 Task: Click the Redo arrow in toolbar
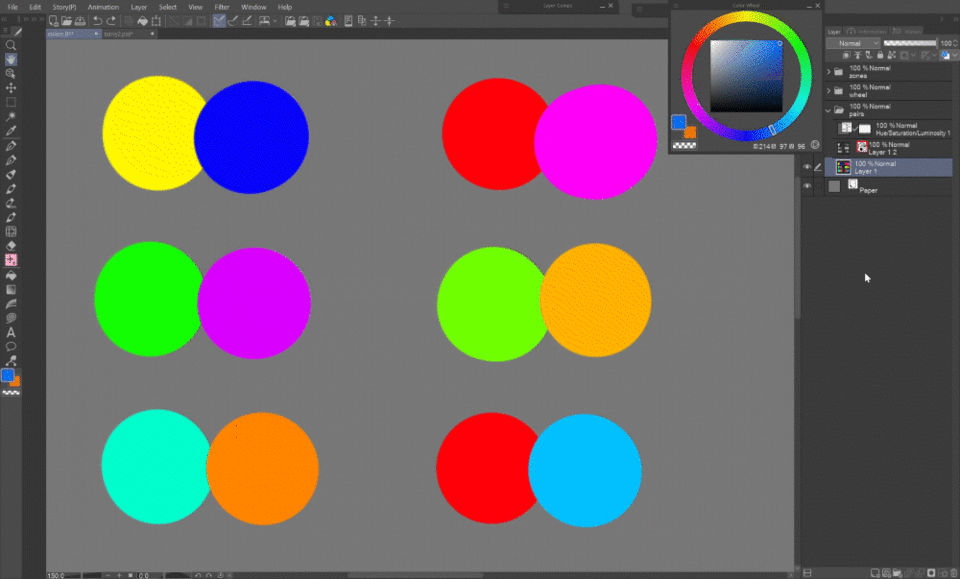coord(110,20)
